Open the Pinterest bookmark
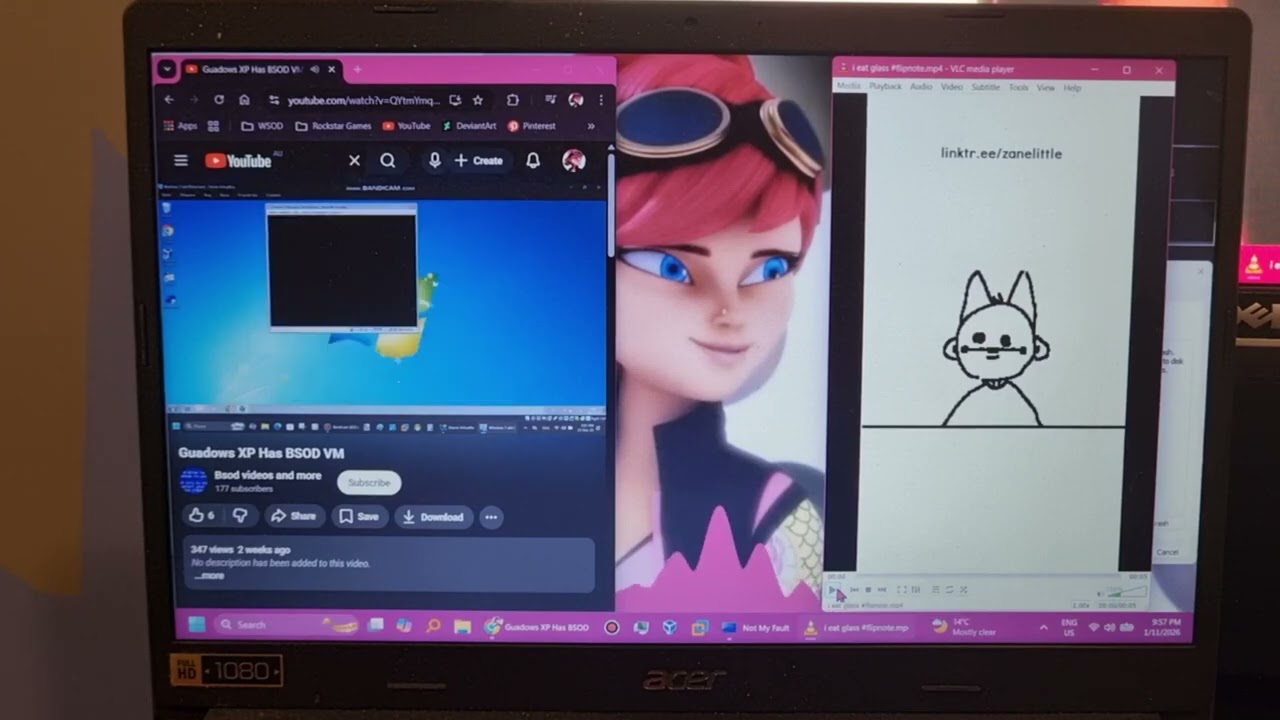The image size is (1280, 720). coord(531,126)
